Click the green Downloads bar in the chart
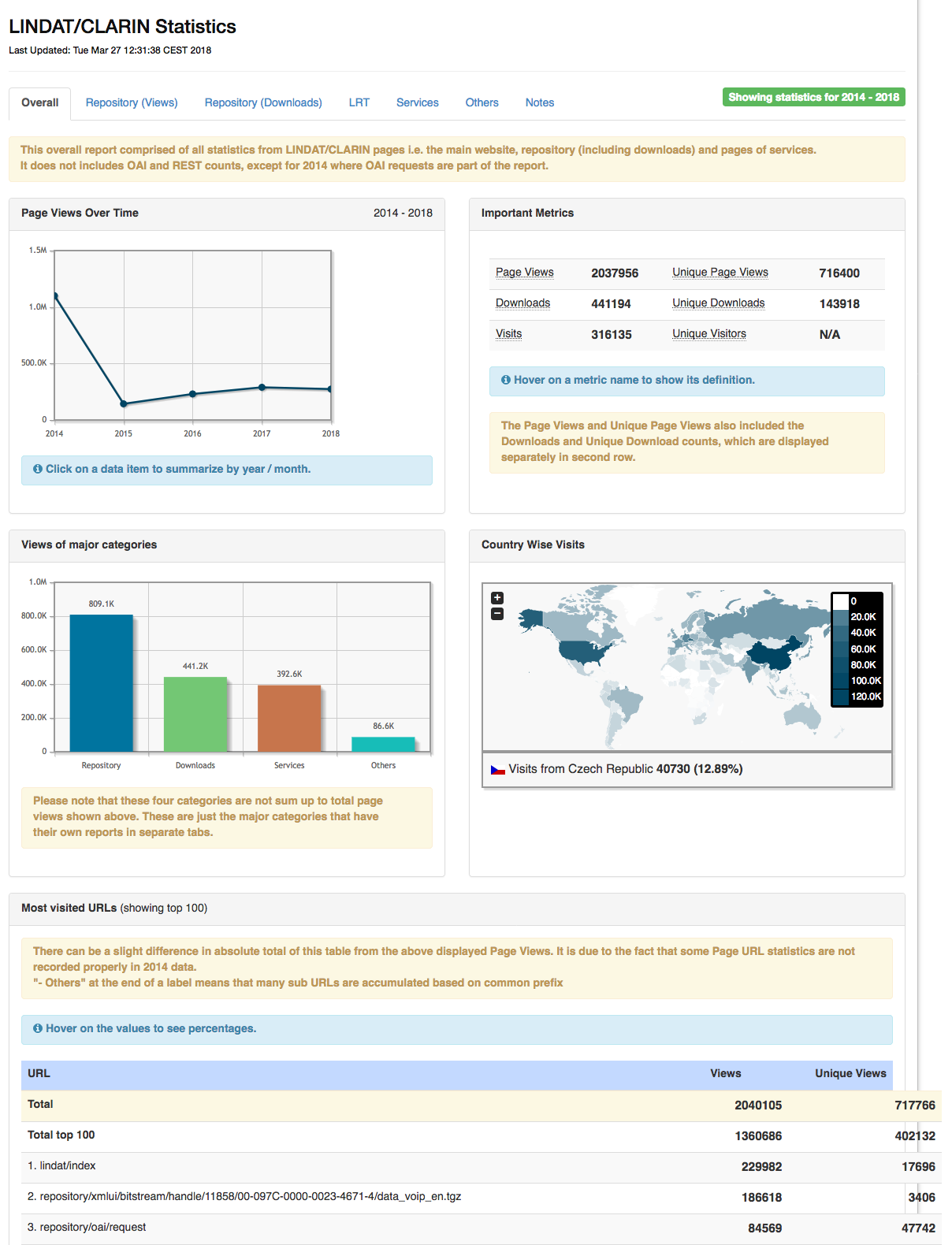The height and width of the screenshot is (1245, 952). tap(195, 715)
